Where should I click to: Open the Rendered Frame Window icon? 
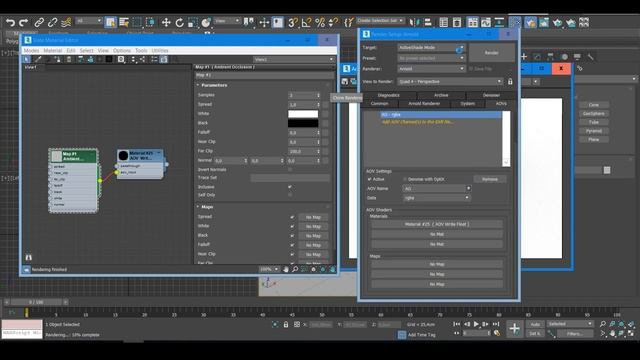point(544,22)
